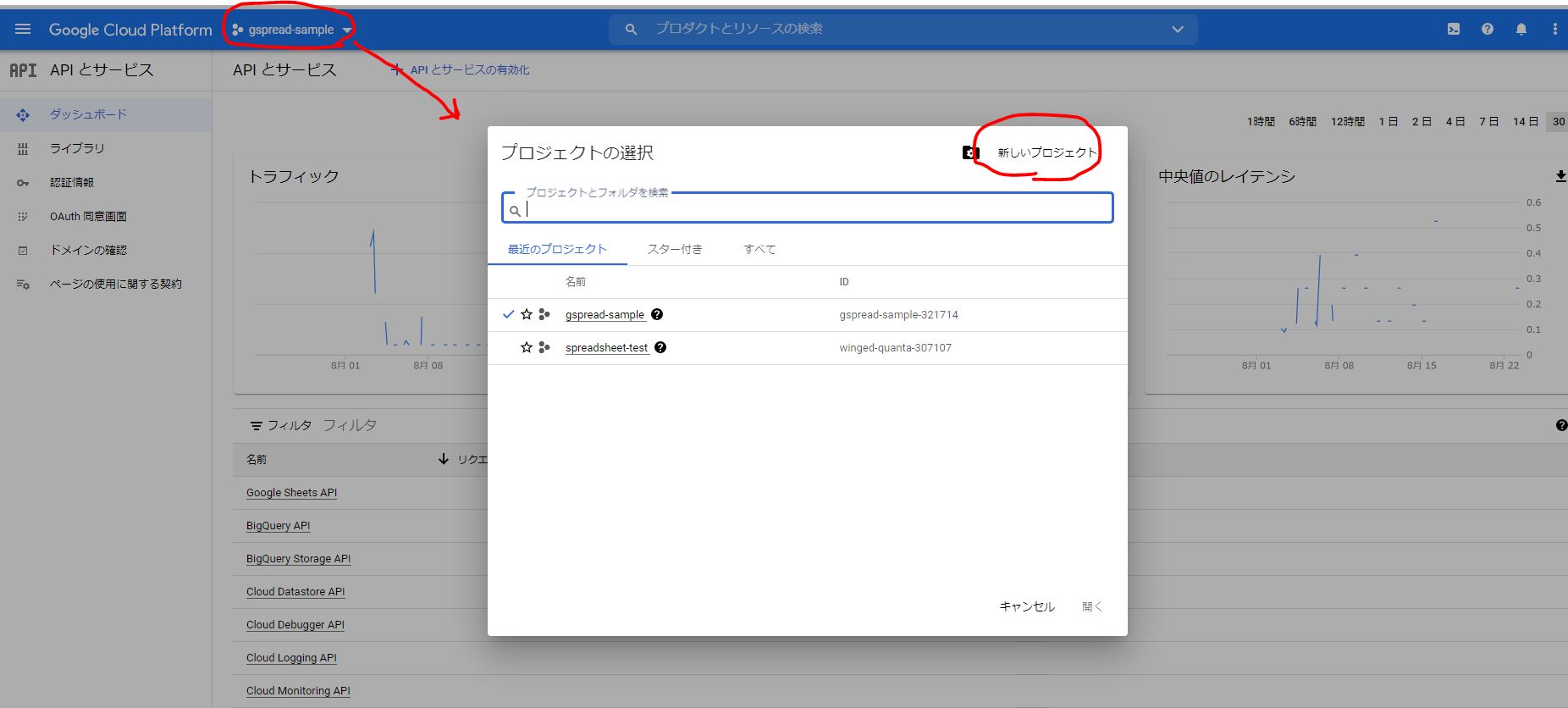Screen dimensions: 1568x708
Task: Open the hamburger navigation menu
Action: click(23, 30)
